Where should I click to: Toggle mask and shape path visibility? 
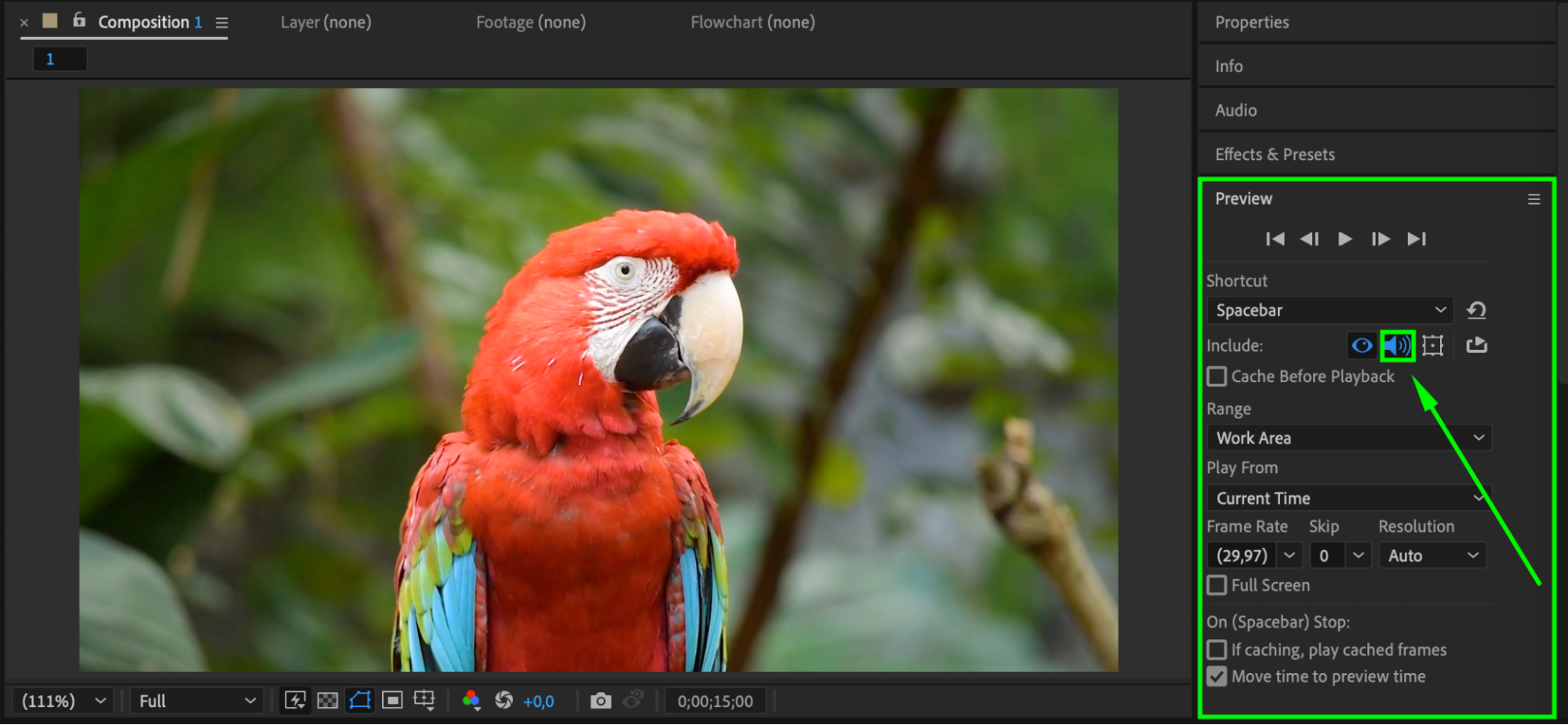(360, 701)
